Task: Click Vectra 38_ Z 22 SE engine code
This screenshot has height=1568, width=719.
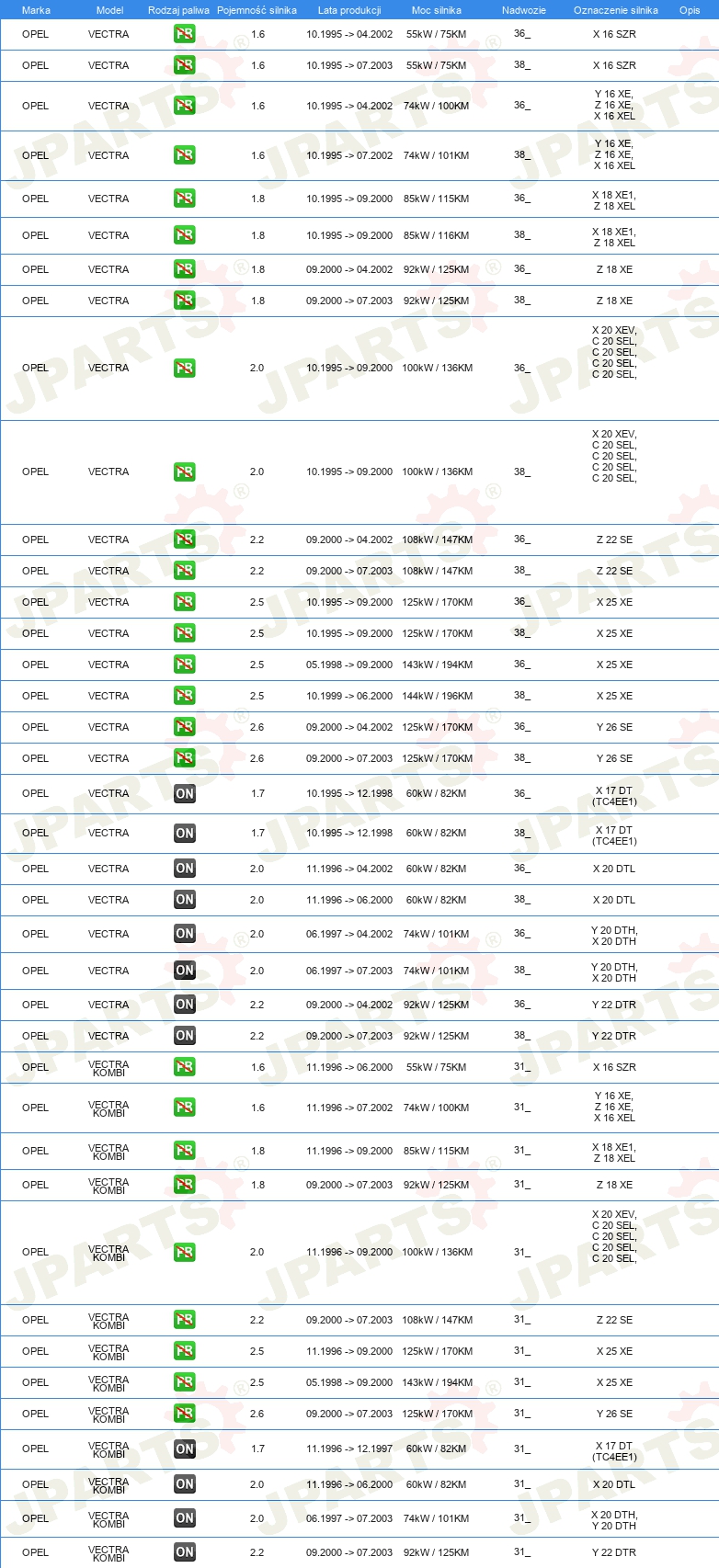Action: (x=614, y=571)
